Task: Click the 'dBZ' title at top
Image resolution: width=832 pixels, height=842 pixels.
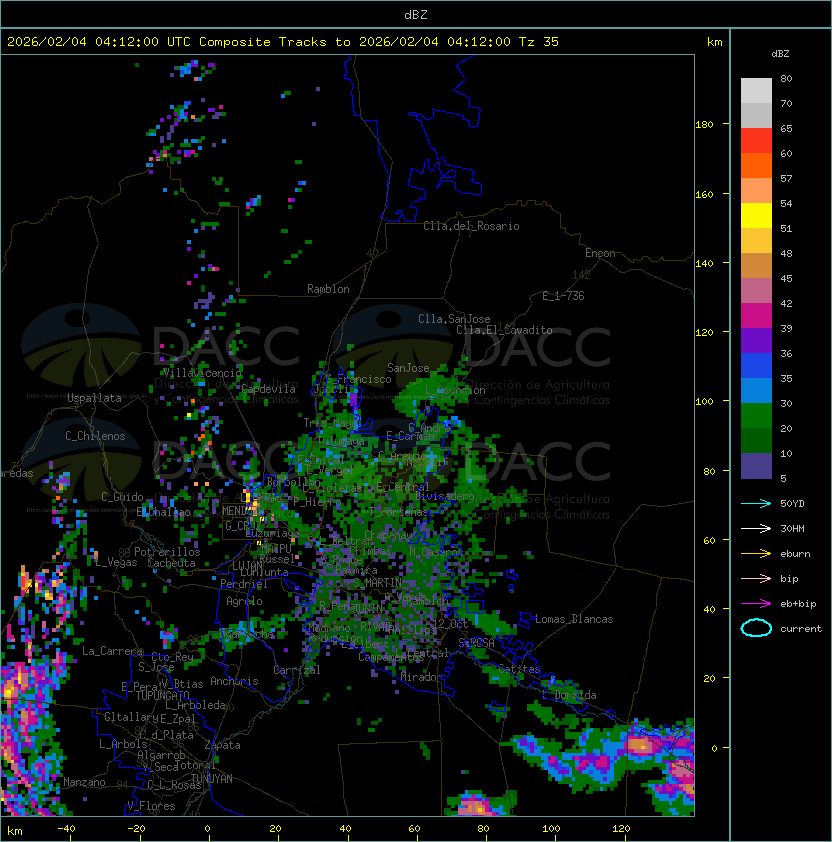Action: [416, 14]
